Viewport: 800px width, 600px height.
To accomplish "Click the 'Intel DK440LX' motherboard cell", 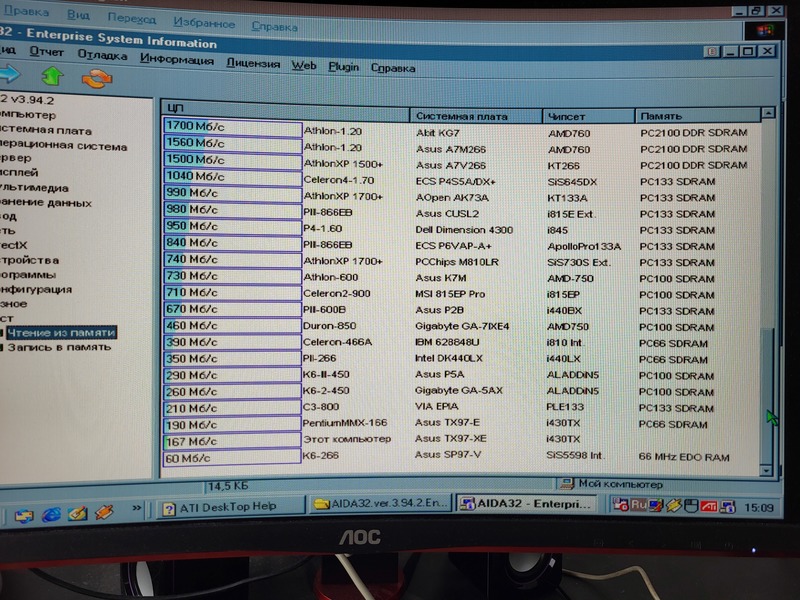I will click(449, 358).
